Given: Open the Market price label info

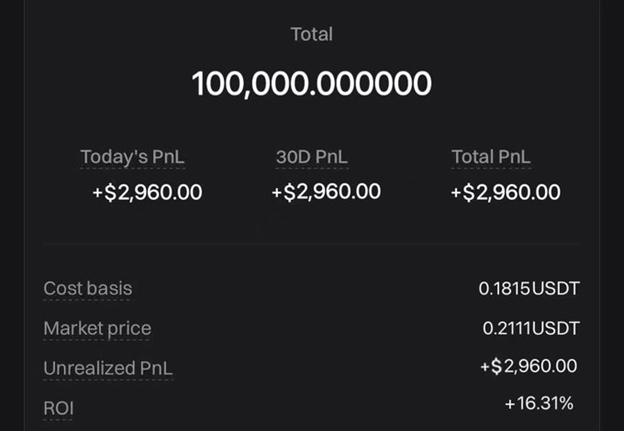Looking at the screenshot, I should [97, 328].
